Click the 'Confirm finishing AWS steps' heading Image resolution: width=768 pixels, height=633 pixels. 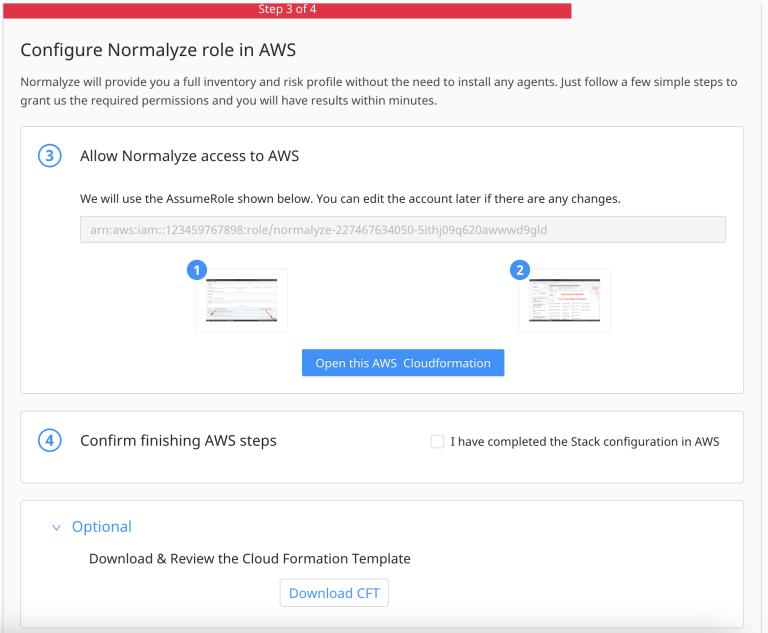pos(178,441)
